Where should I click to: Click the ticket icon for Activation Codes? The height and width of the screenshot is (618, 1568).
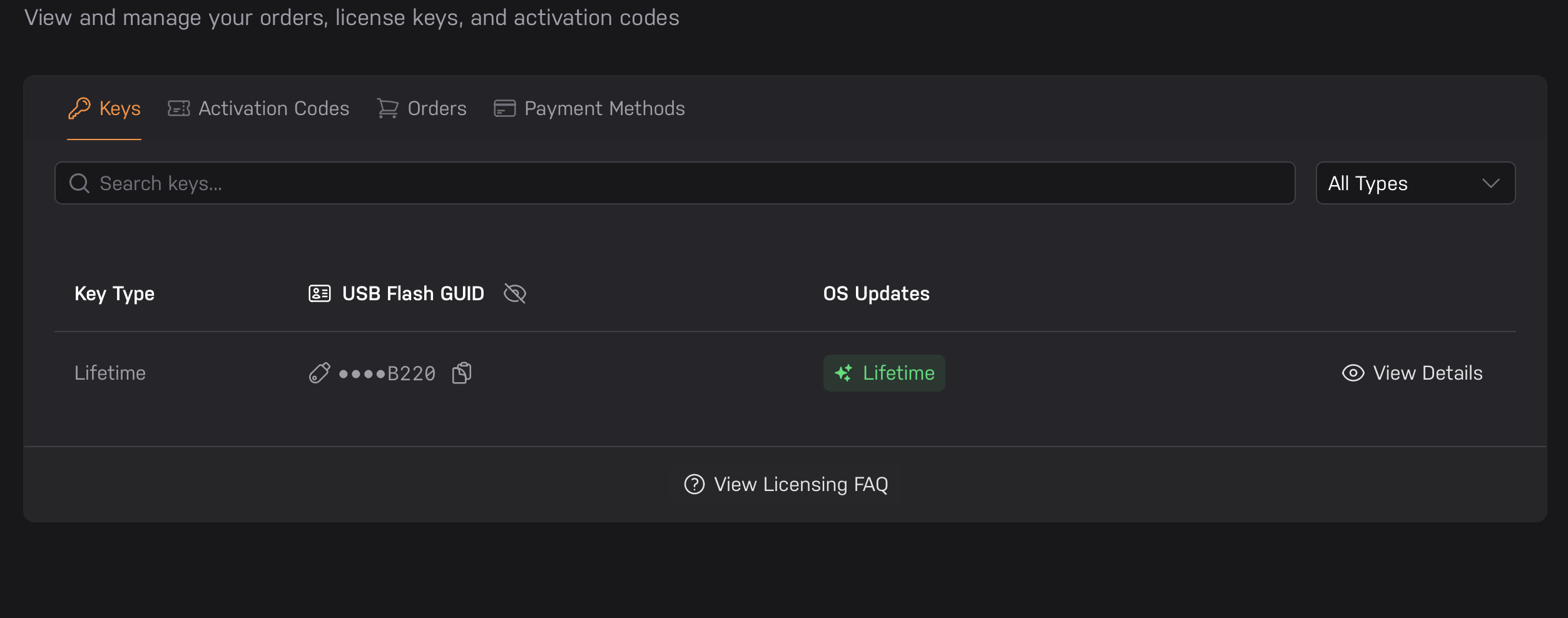[x=179, y=108]
